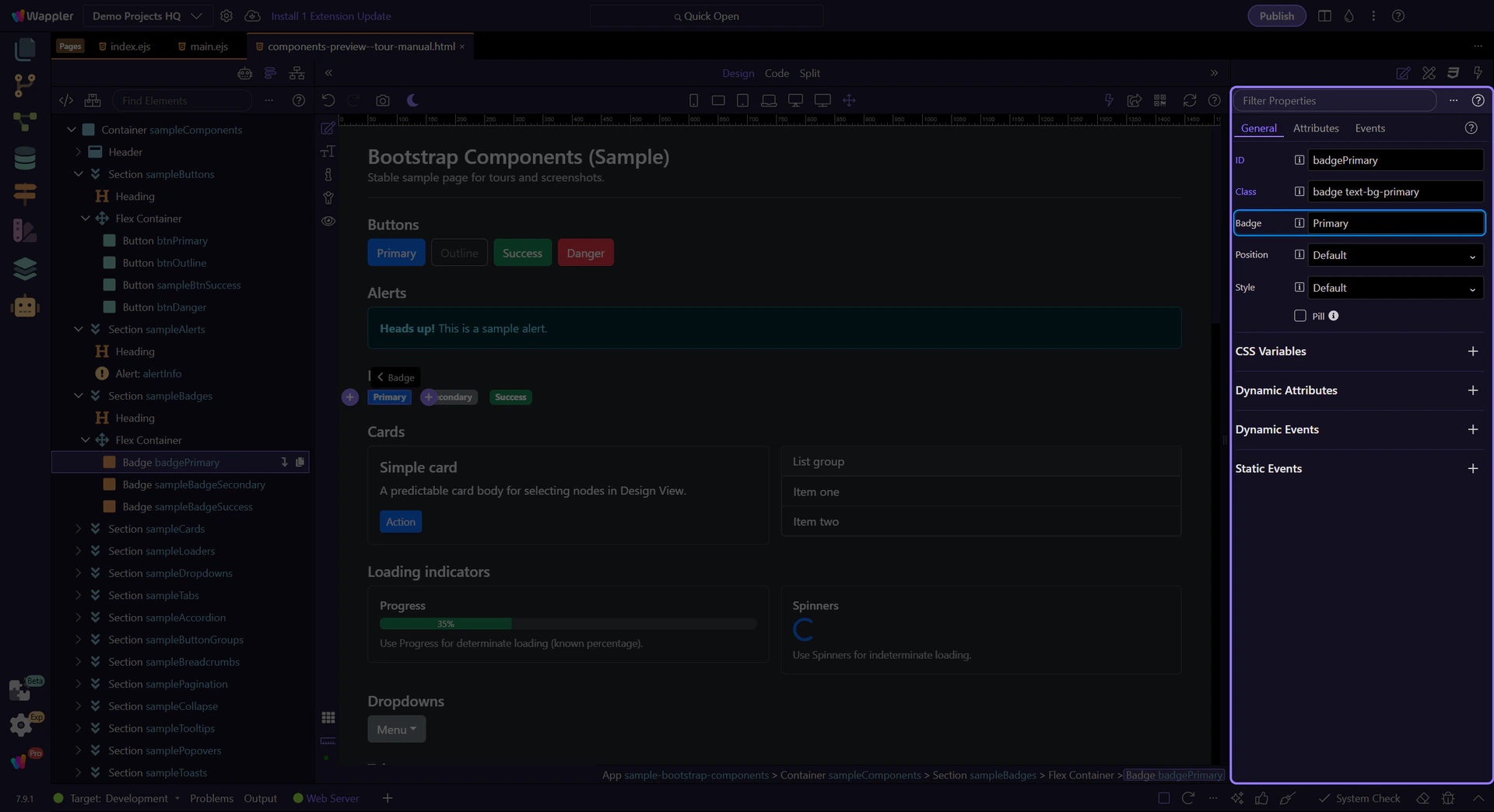Screen dimensions: 1494x812
Task: Open the database manager sidebar icon
Action: [25, 158]
